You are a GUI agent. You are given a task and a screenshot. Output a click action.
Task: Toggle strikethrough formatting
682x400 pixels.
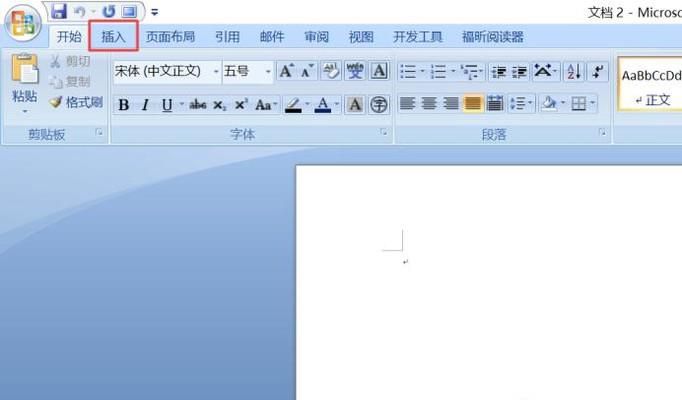coord(197,105)
